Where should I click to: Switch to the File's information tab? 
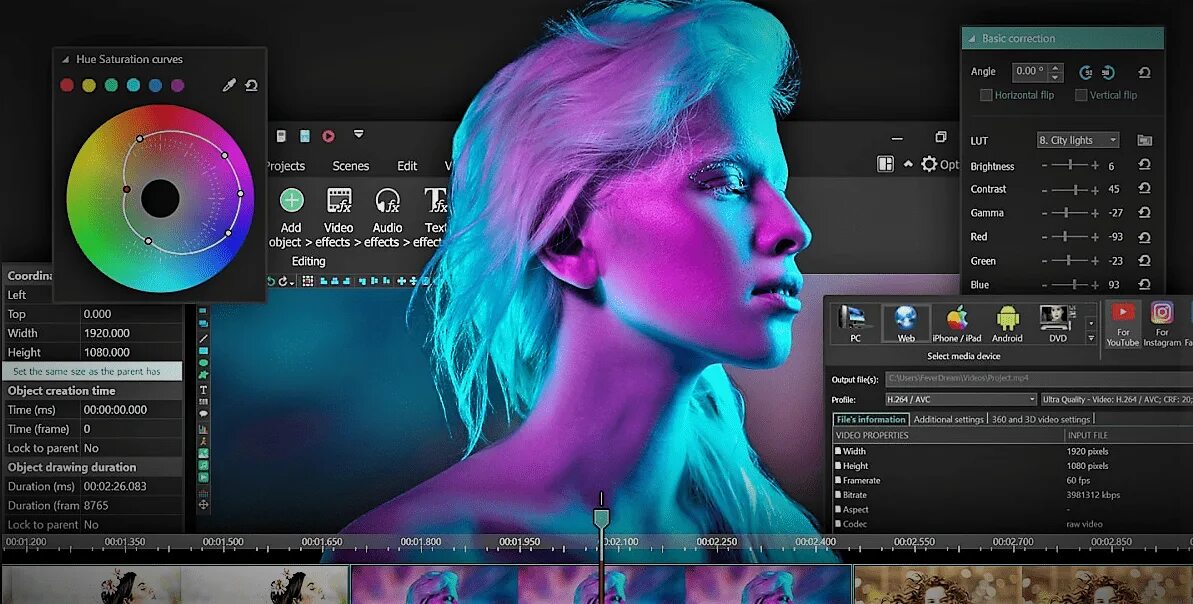point(871,419)
